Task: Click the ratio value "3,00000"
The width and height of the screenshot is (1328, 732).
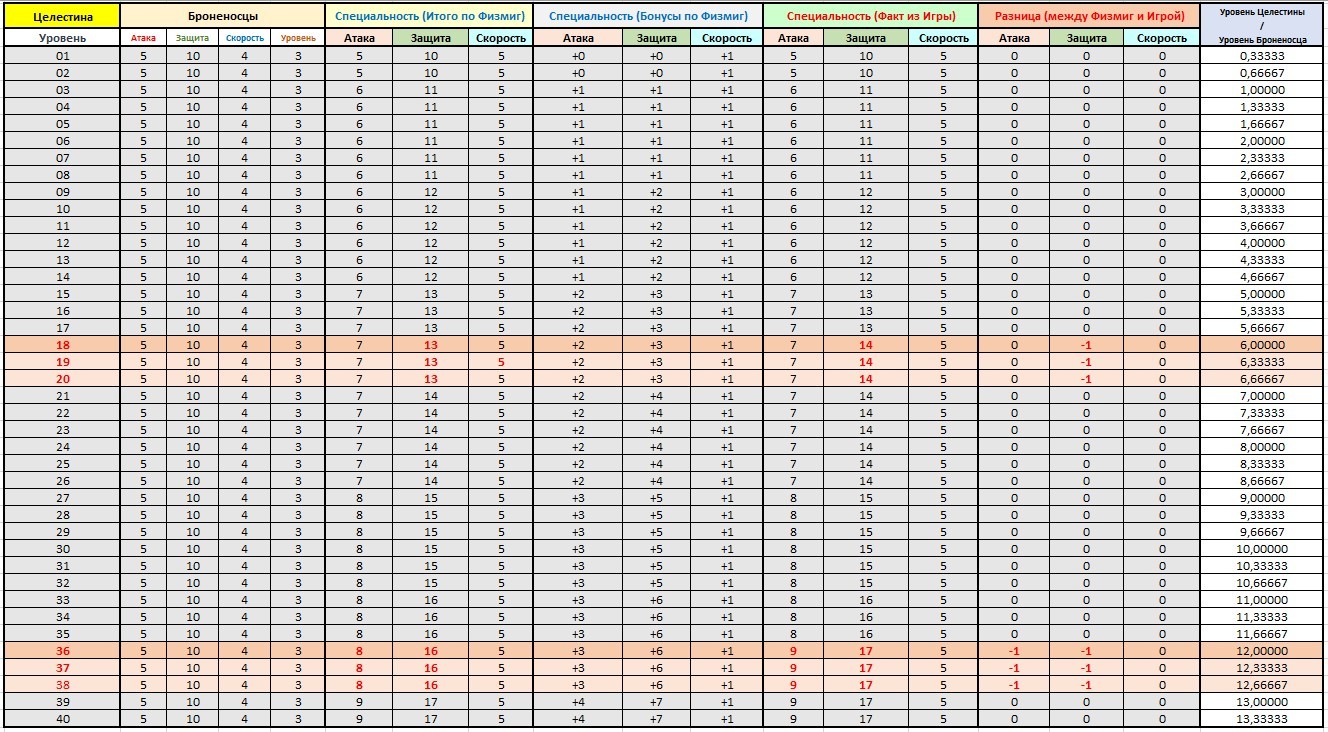Action: pos(1262,192)
